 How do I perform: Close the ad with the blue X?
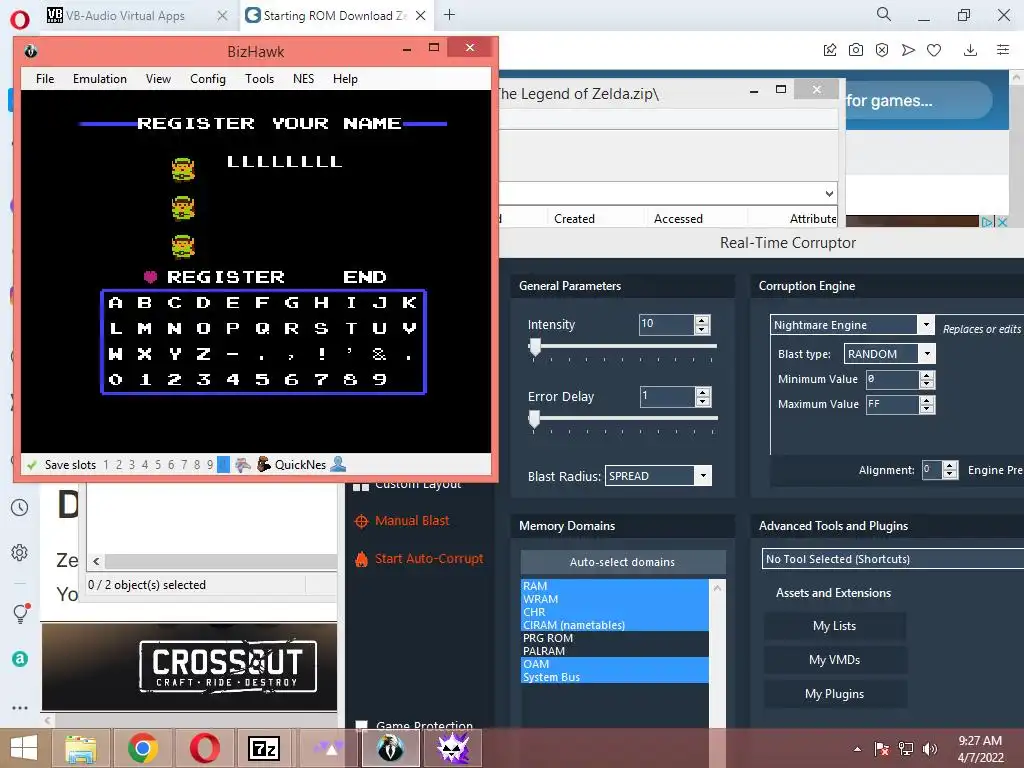(x=1002, y=222)
